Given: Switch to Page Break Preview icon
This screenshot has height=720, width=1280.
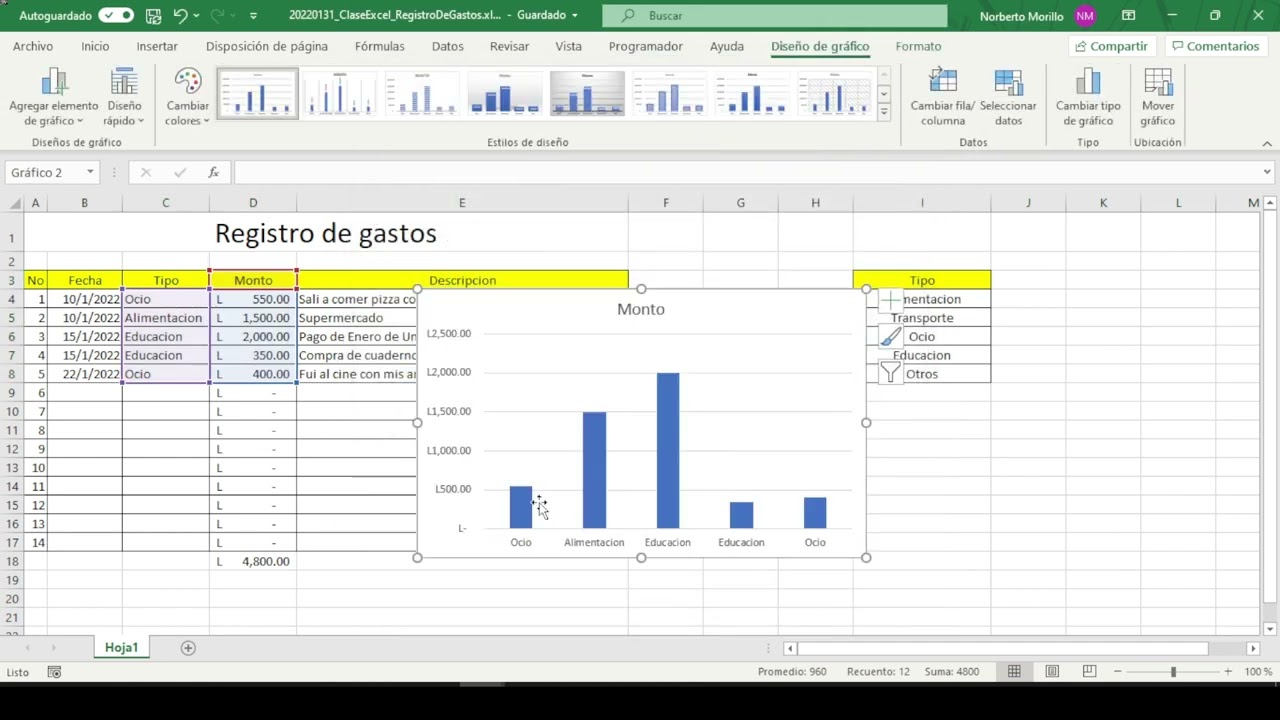Looking at the screenshot, I should (x=1089, y=672).
